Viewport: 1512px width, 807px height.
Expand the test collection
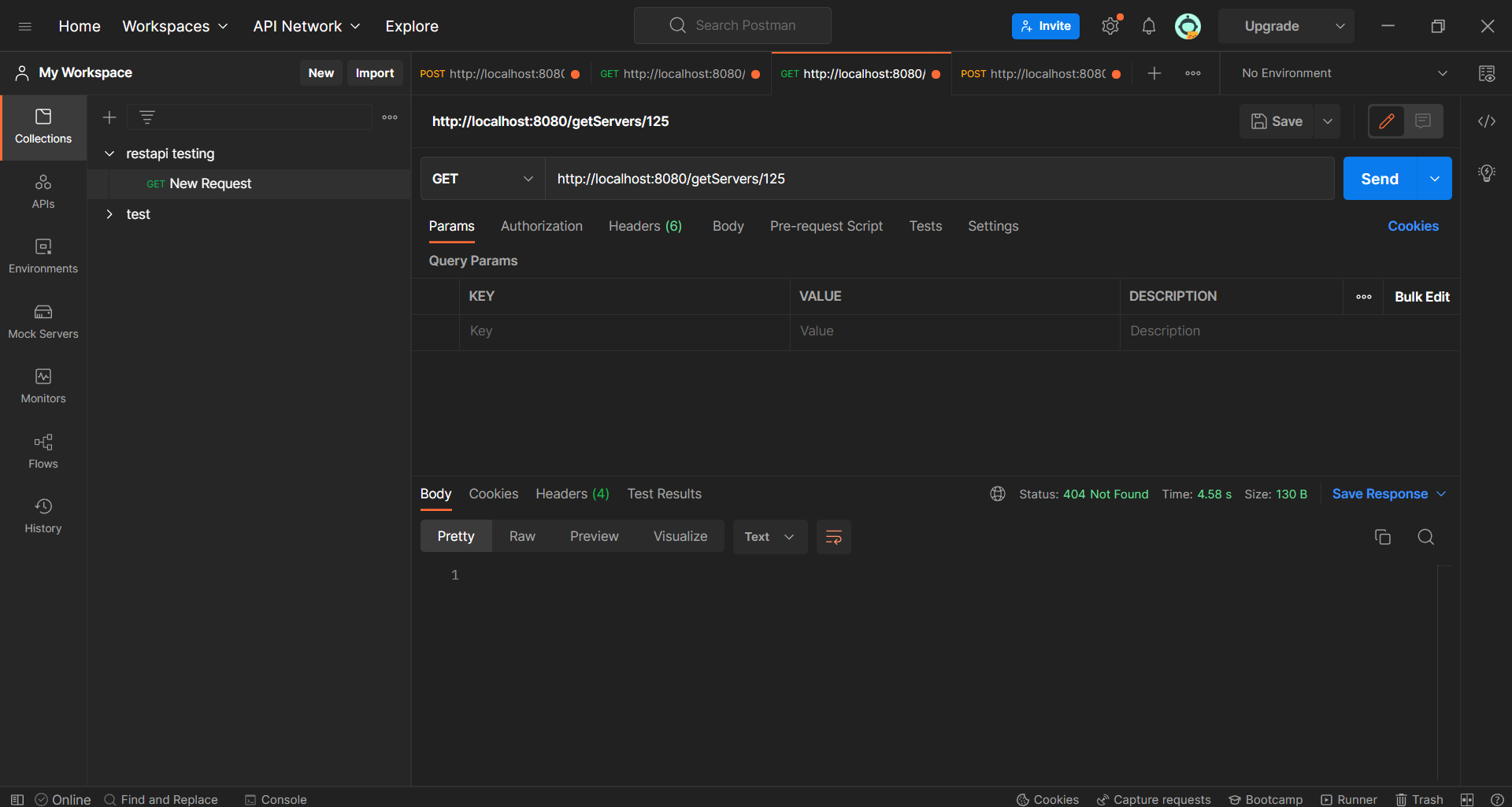tap(109, 214)
